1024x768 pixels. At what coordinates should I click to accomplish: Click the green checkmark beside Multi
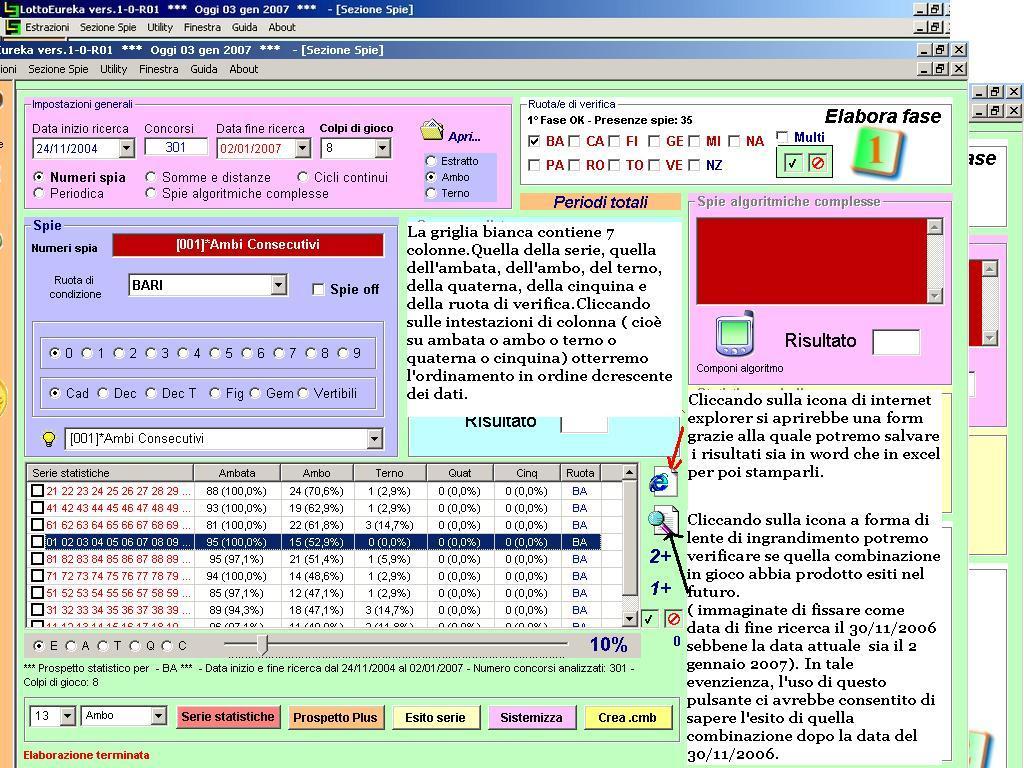click(792, 163)
